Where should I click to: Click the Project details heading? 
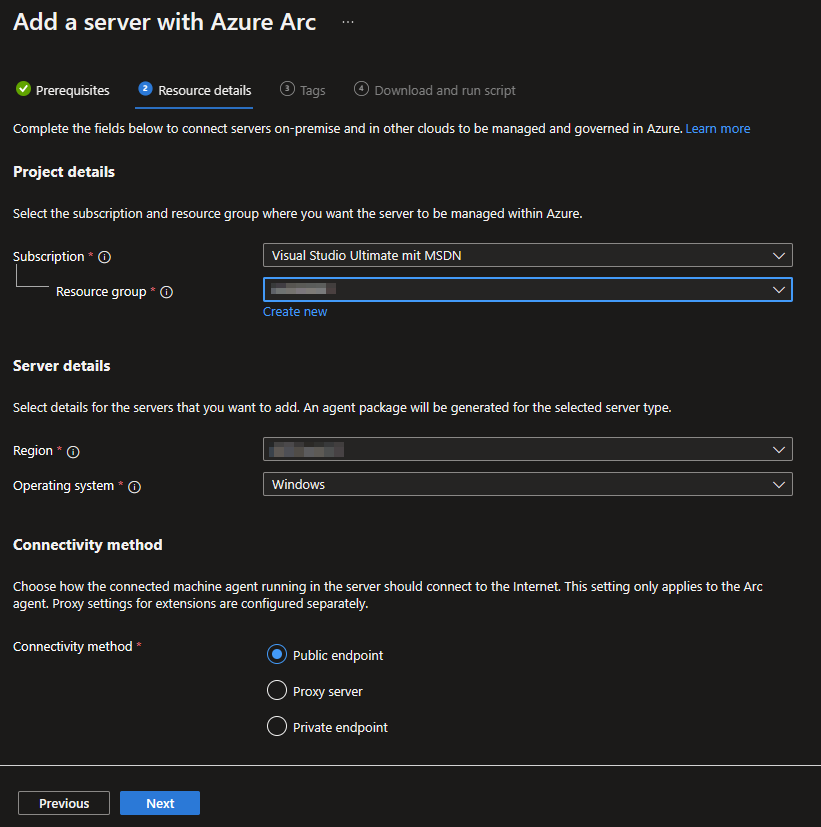[x=64, y=172]
